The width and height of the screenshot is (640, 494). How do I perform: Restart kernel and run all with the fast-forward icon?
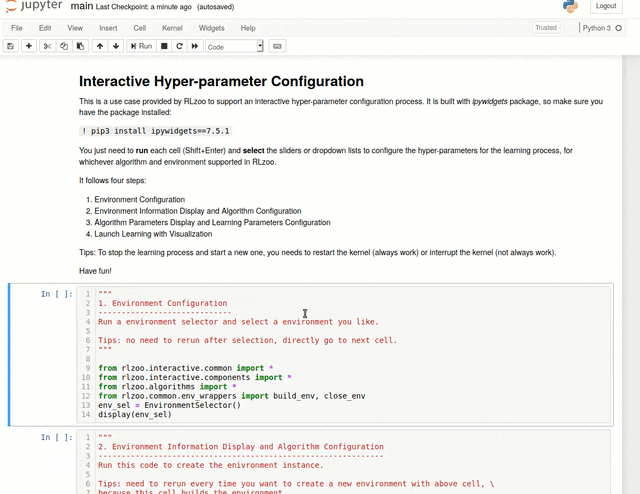tap(195, 46)
